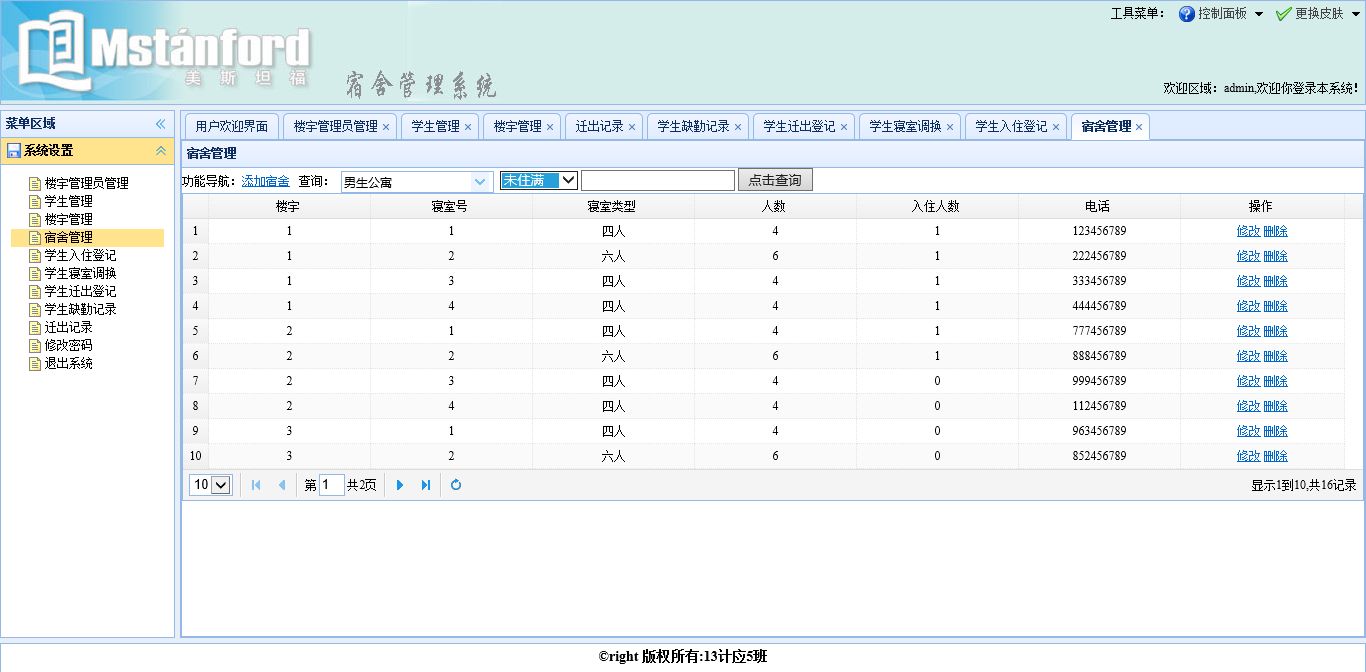Viewport: 1366px width, 672px height.
Task: Switch to the 用户欢迎界面 tab
Action: (x=231, y=126)
